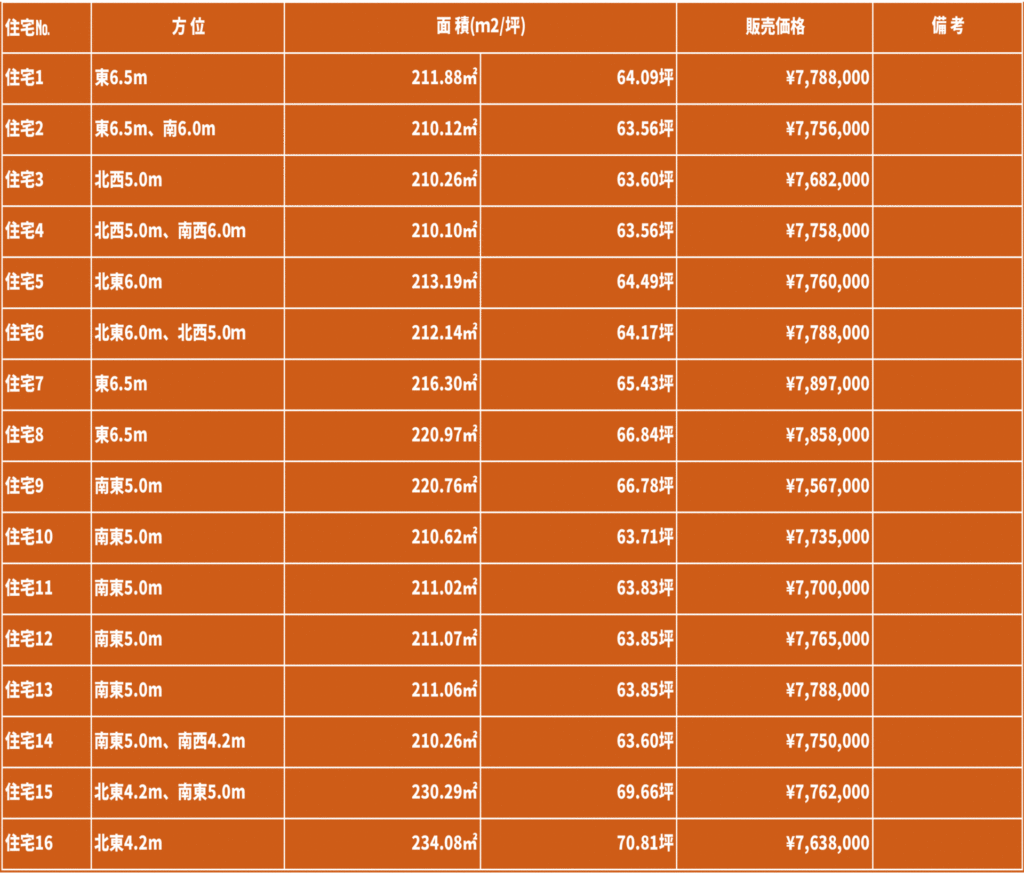Image resolution: width=1024 pixels, height=873 pixels.
Task: Select the 販売価格 column header
Action: click(x=775, y=27)
